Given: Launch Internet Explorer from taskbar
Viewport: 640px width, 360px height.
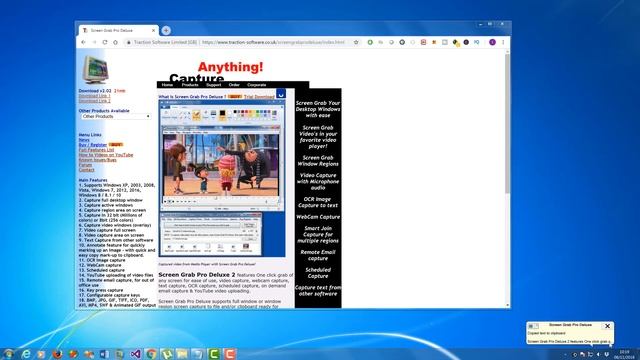Looking at the screenshot, I should (26, 354).
